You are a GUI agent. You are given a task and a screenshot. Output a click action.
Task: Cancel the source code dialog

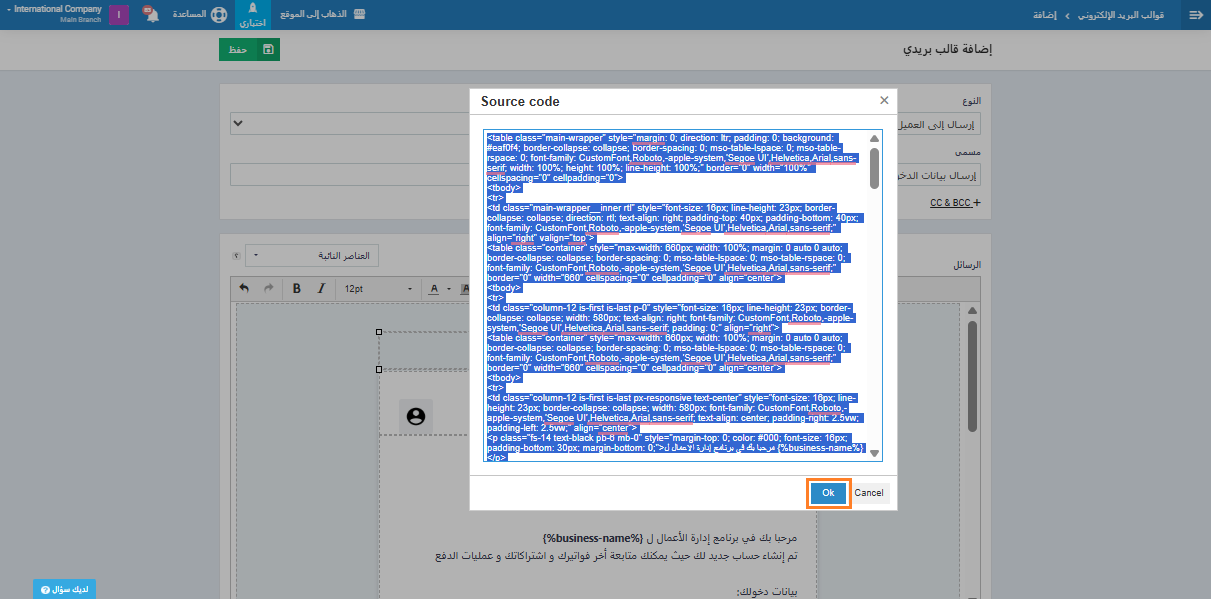tap(868, 493)
